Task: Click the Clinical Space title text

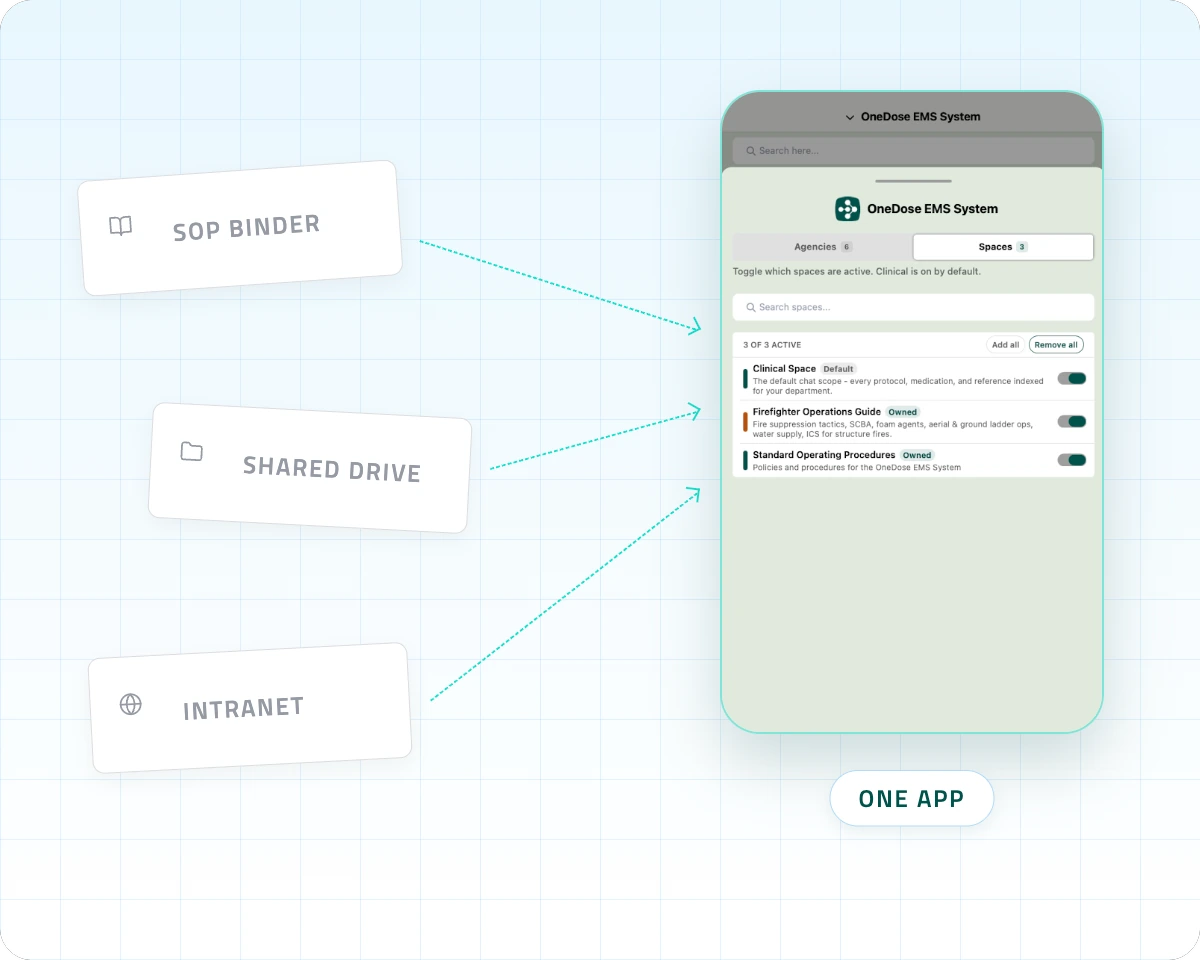Action: 784,369
